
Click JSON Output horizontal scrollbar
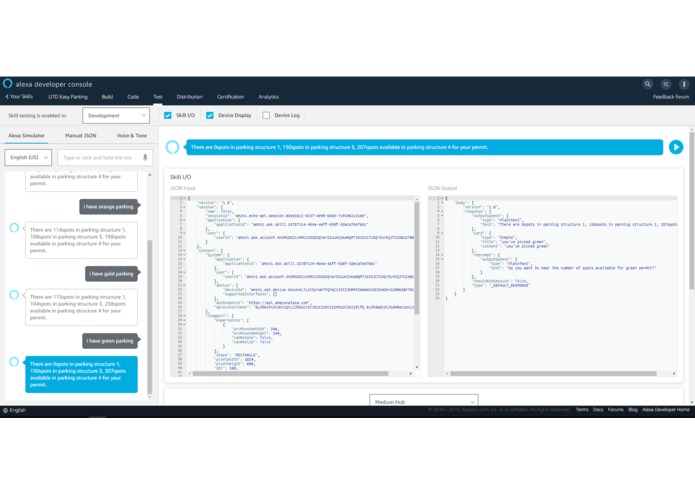[553, 373]
